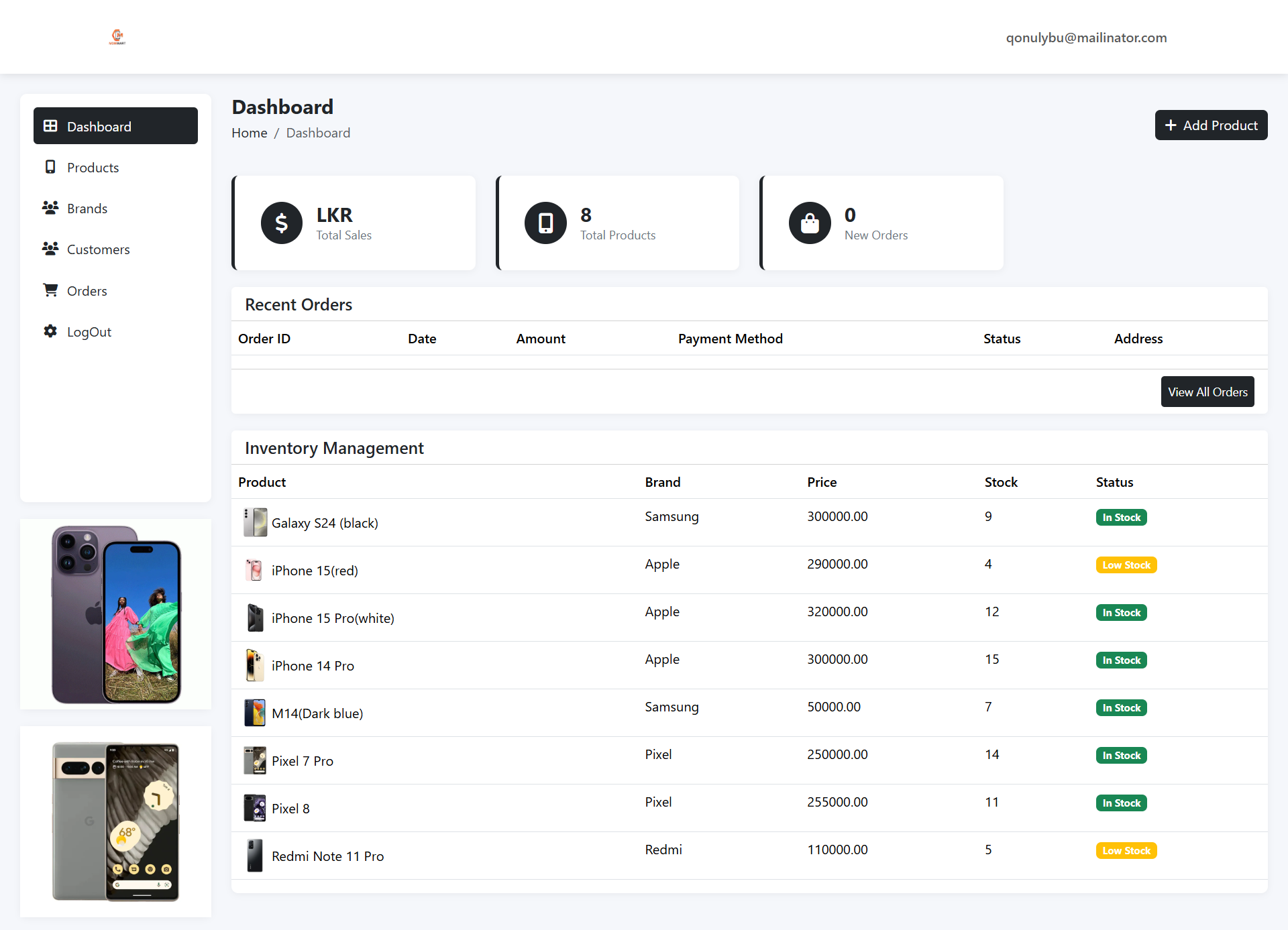
Task: Click the Low Stock badge for Redmi Note 11 Pro
Action: (1126, 850)
